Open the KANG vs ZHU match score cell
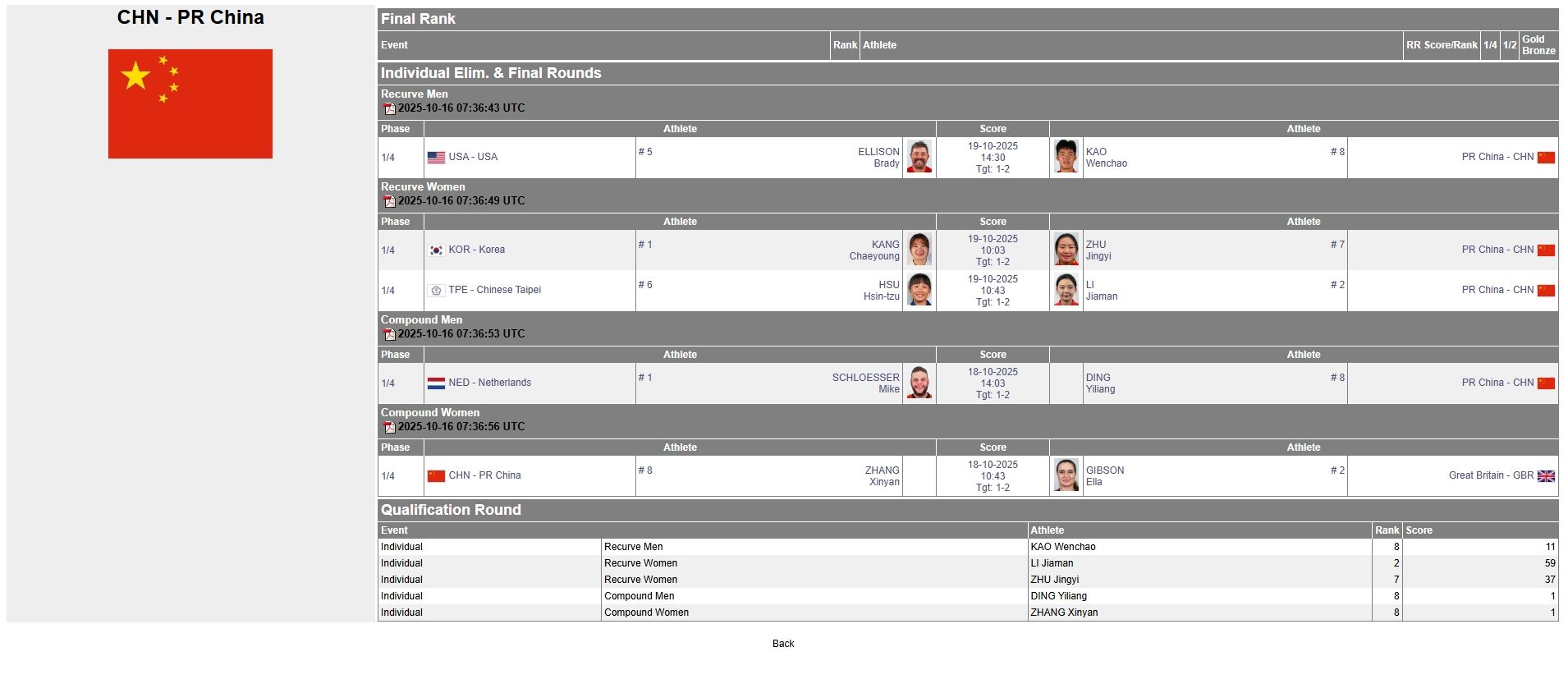This screenshot has height=693, width=1568. coord(993,250)
